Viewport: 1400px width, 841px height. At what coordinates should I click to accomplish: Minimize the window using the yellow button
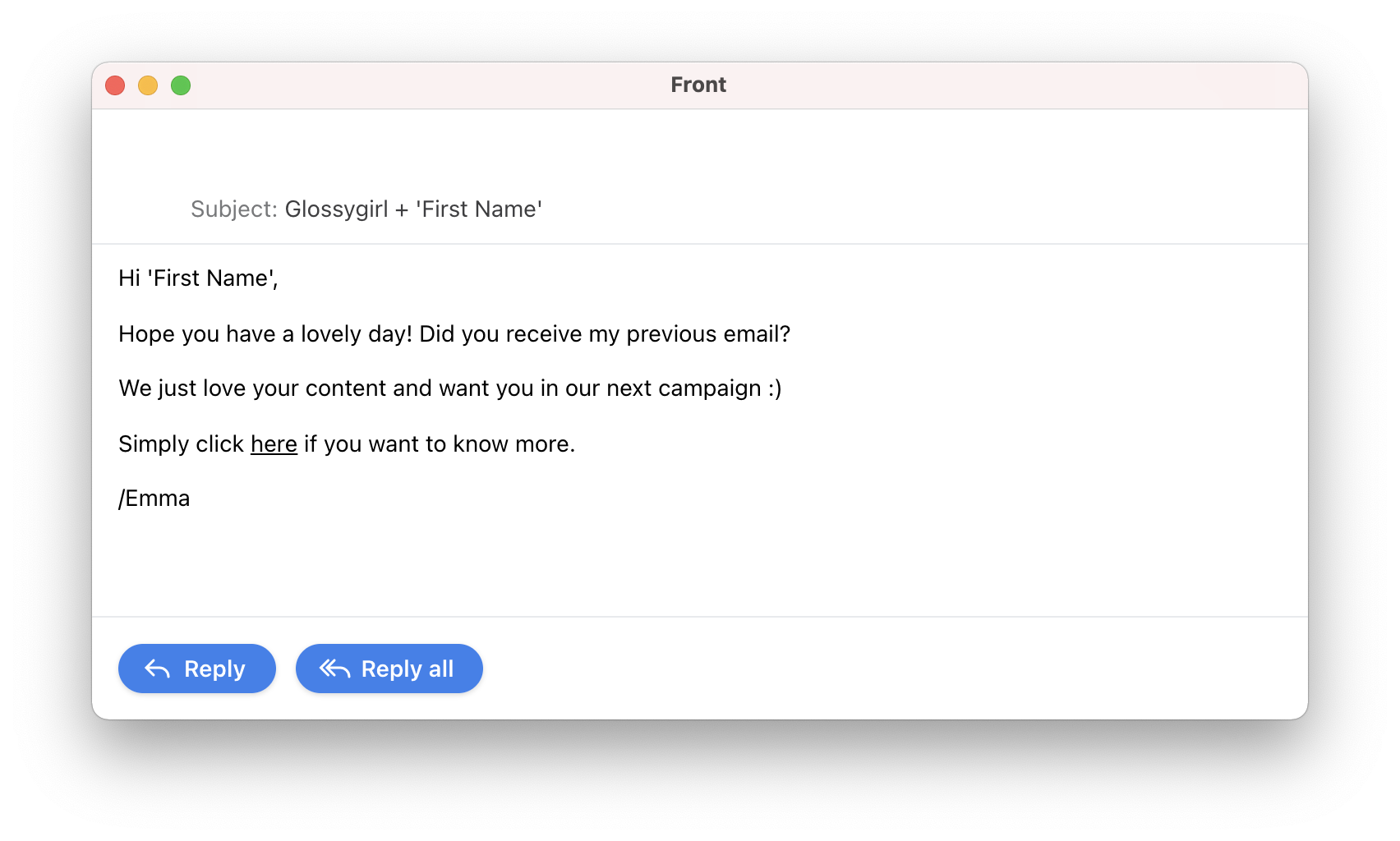[x=148, y=85]
